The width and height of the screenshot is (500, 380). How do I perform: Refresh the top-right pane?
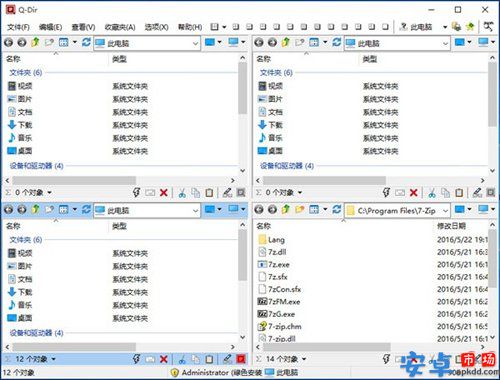337,42
